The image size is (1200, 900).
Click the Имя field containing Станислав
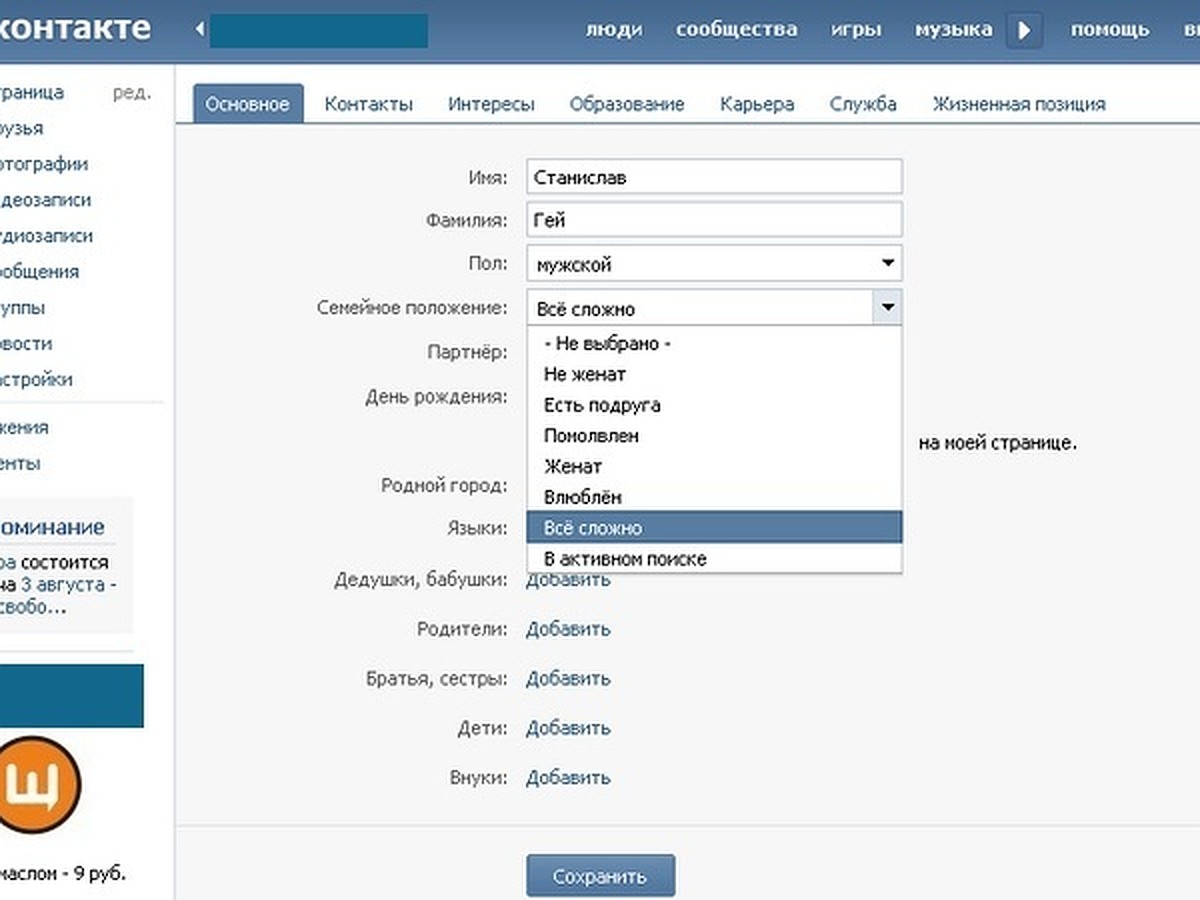[714, 177]
